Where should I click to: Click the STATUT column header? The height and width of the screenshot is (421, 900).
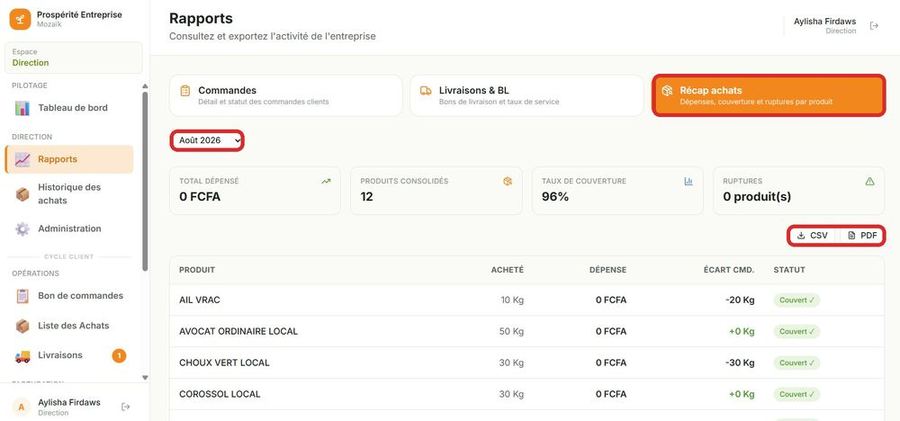tap(789, 270)
